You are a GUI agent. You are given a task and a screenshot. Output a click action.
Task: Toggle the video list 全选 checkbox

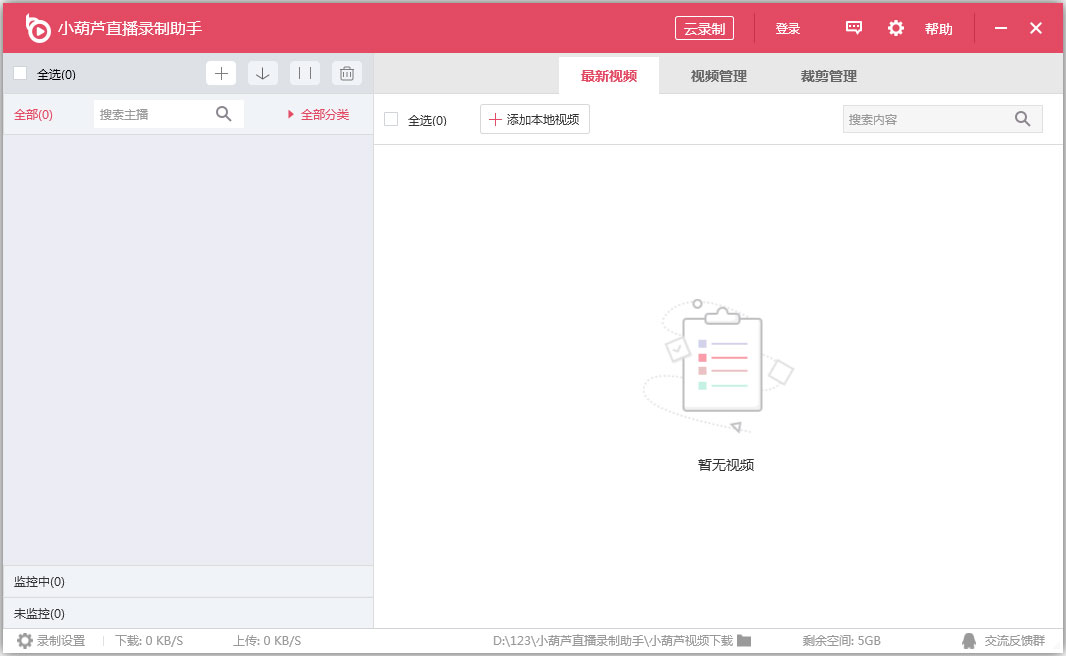tap(391, 120)
